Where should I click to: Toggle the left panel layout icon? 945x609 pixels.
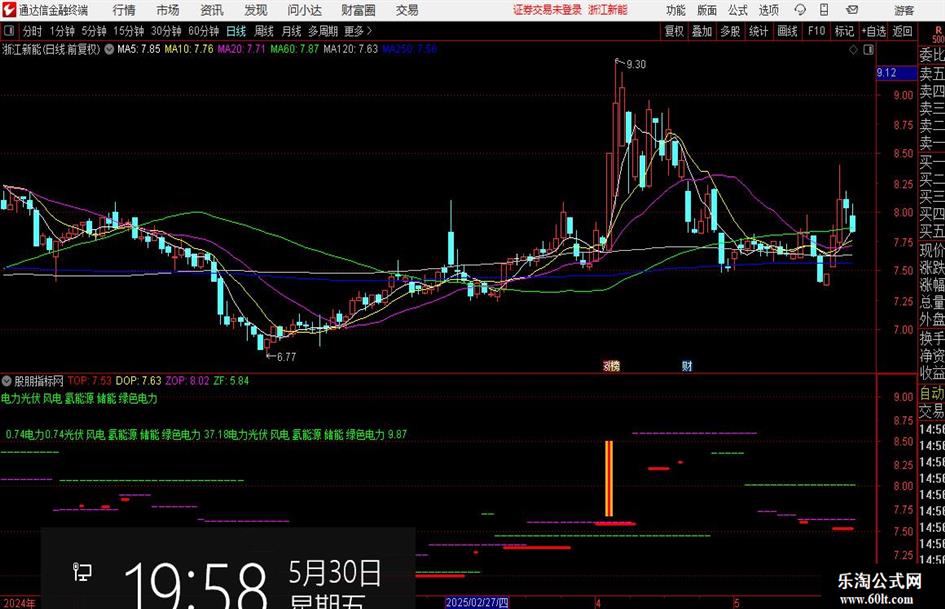(x=8, y=31)
